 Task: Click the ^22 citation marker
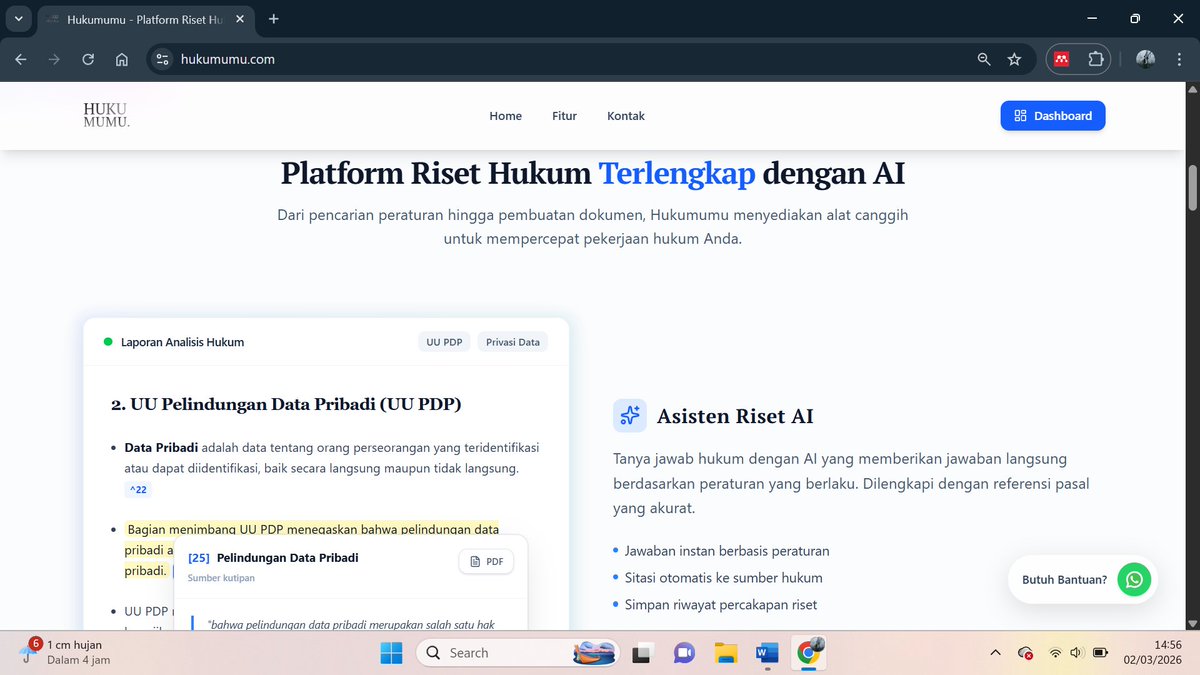(x=138, y=489)
